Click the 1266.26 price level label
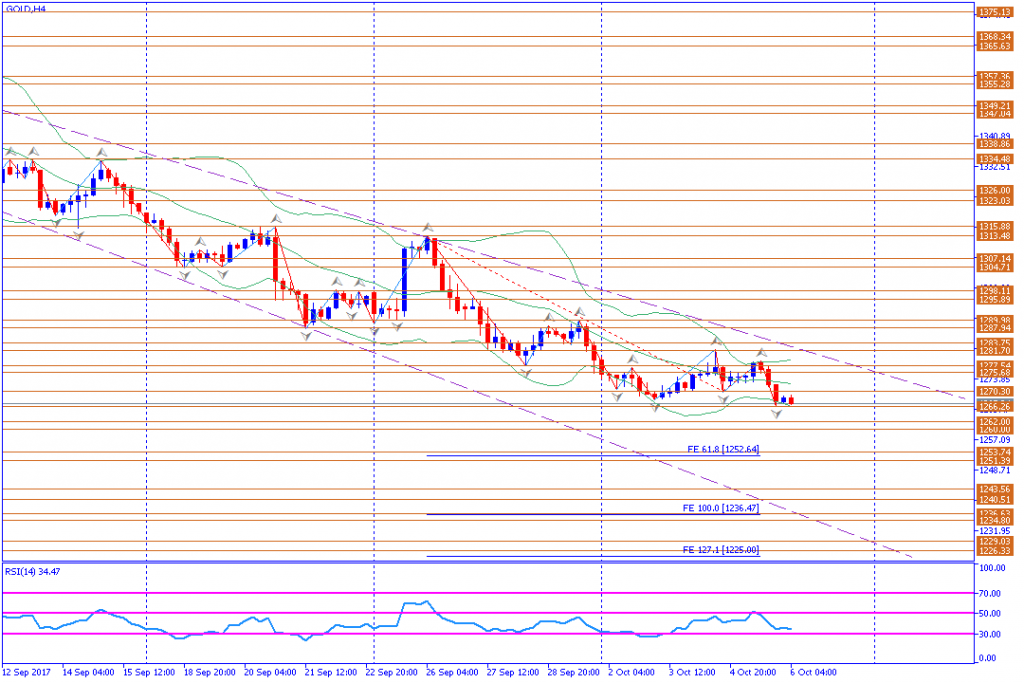 point(995,407)
